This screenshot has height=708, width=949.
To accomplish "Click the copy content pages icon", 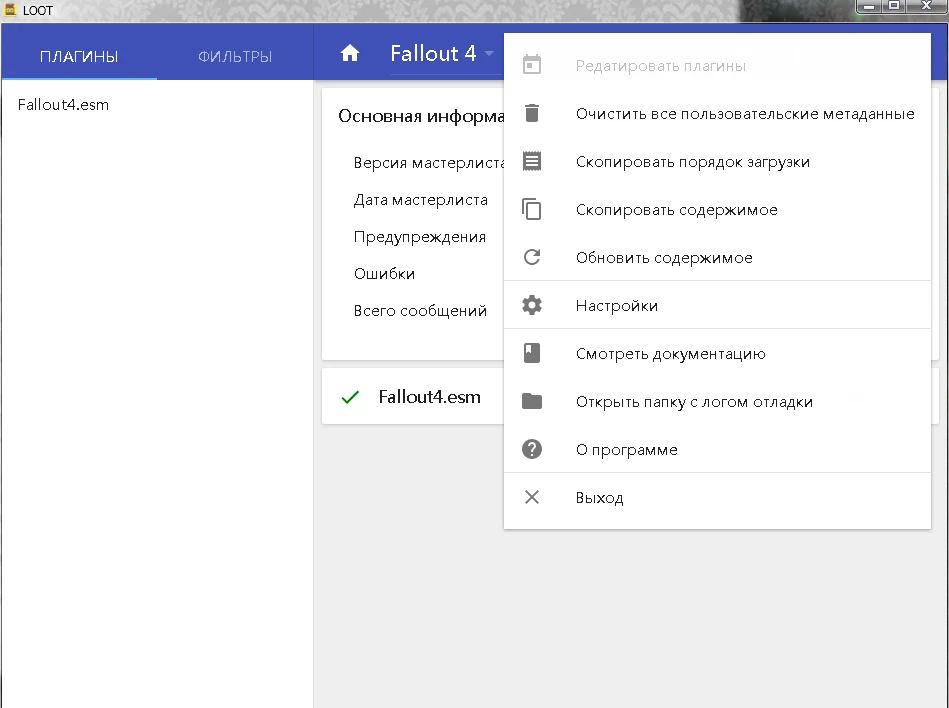I will 532,210.
